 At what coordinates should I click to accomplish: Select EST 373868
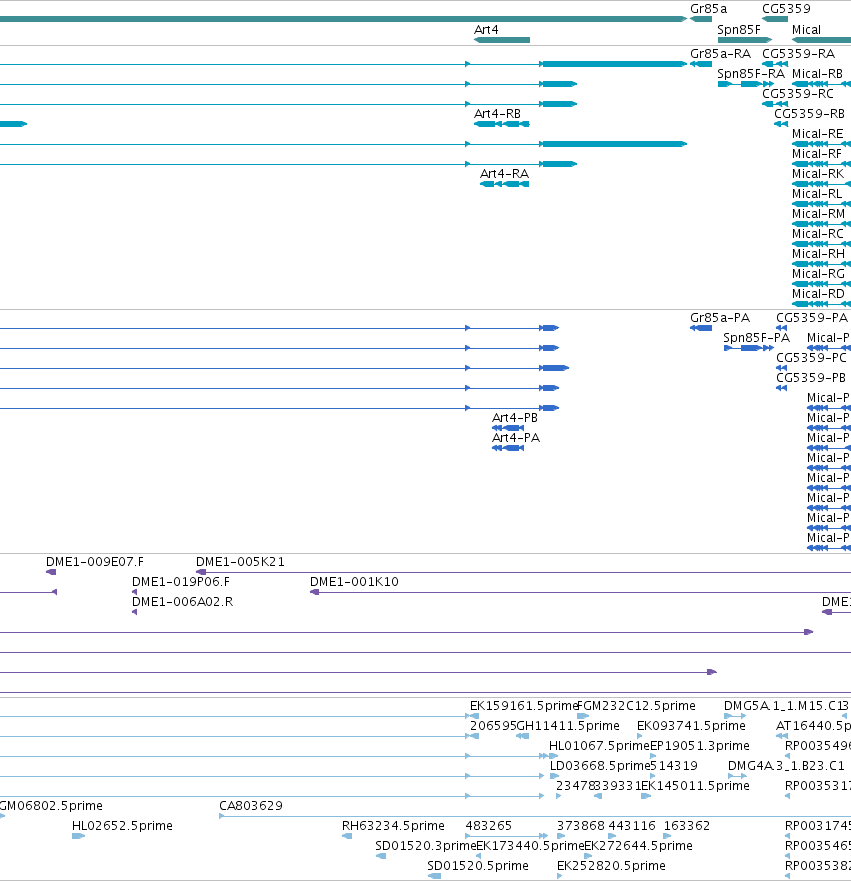pyautogui.click(x=561, y=836)
